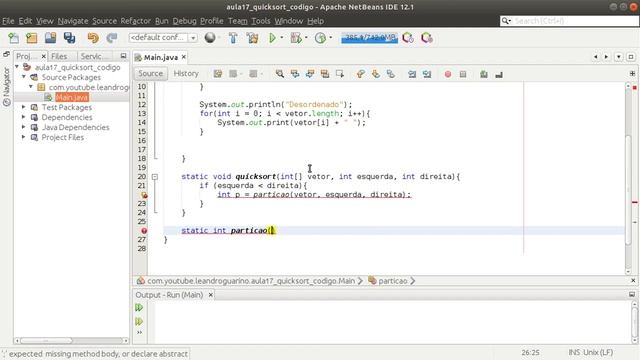Click Shift Line Left icon

tap(412, 74)
